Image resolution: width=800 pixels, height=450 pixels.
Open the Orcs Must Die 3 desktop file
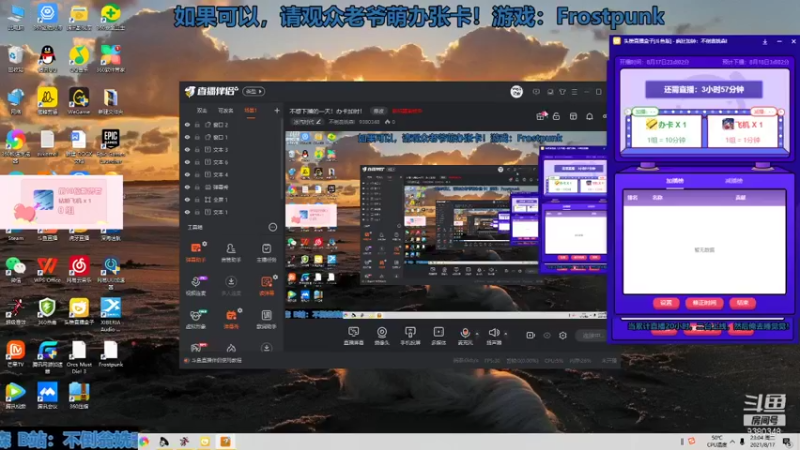(x=79, y=357)
